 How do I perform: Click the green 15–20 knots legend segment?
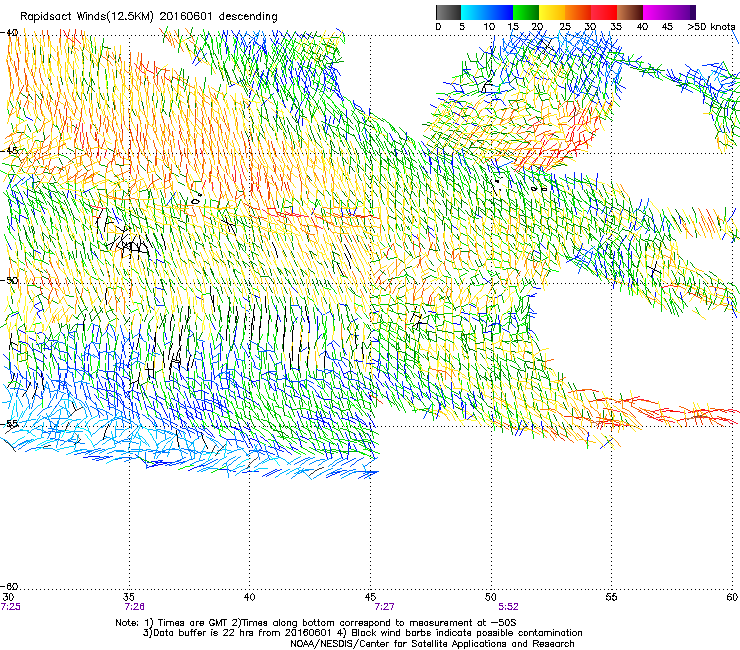point(526,12)
